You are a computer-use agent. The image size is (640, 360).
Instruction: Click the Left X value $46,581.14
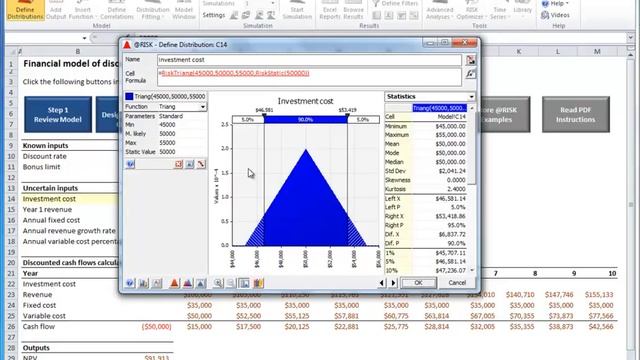(x=450, y=199)
